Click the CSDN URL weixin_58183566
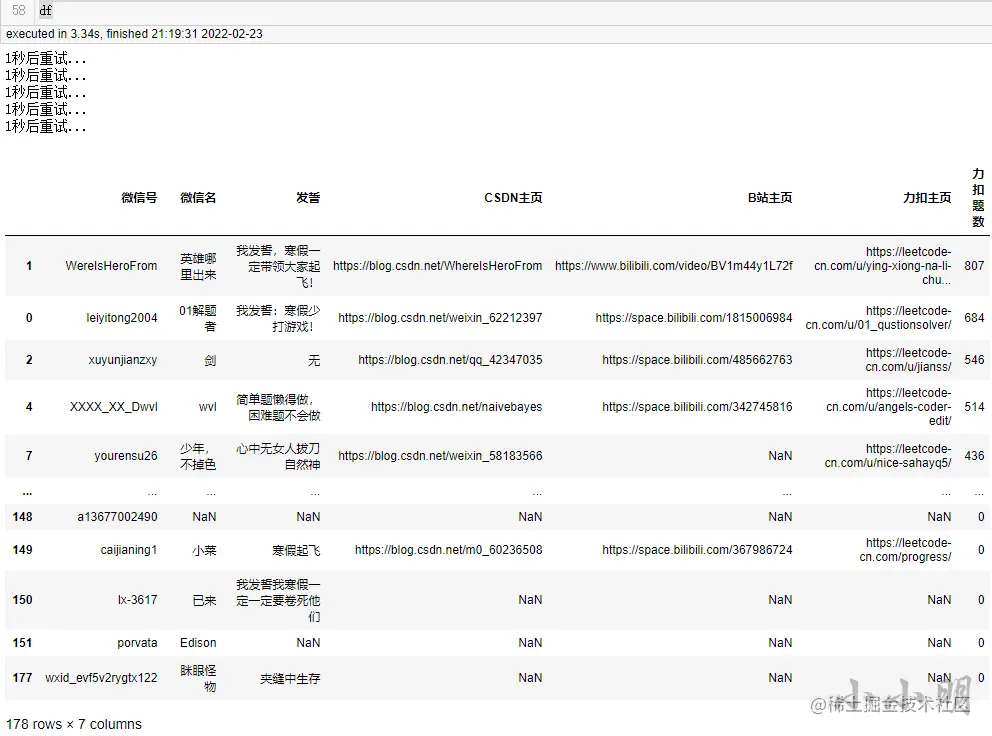 [440, 456]
